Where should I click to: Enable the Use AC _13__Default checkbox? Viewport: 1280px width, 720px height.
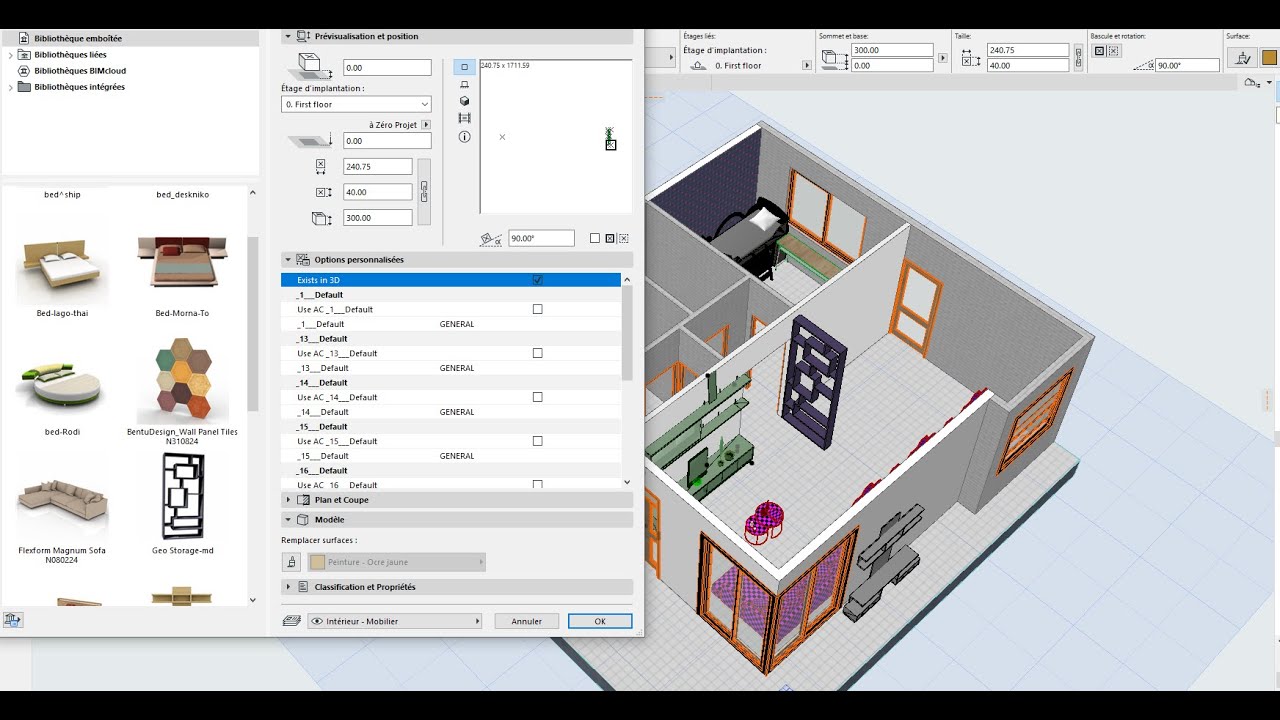[x=538, y=353]
